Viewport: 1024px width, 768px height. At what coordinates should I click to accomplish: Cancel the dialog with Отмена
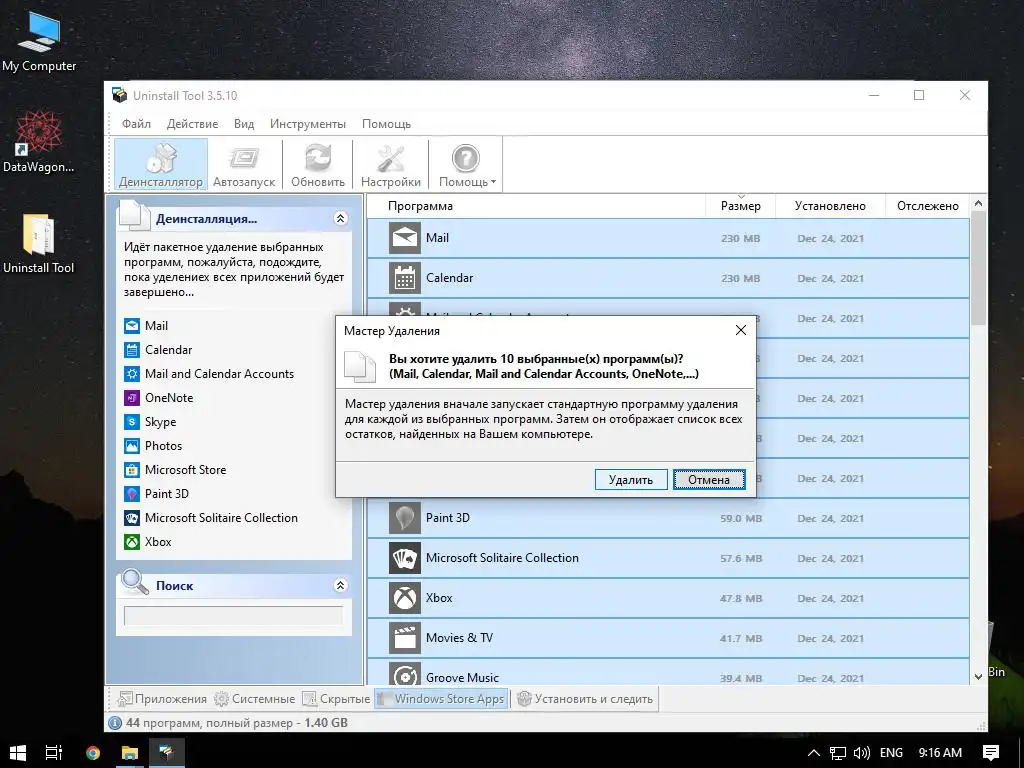(709, 479)
